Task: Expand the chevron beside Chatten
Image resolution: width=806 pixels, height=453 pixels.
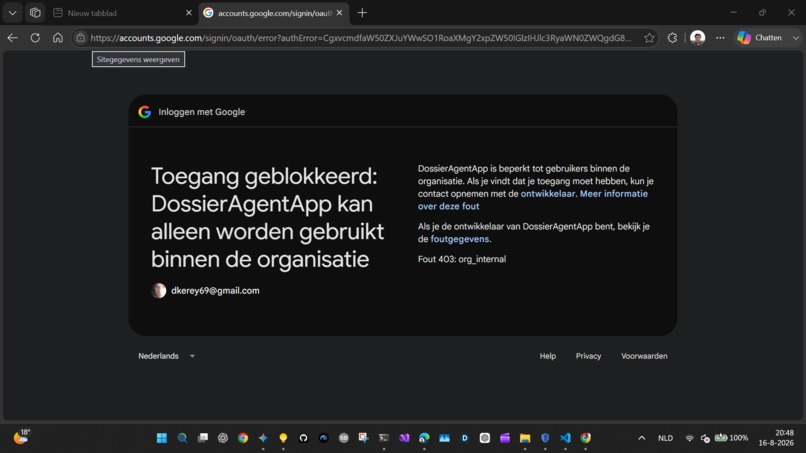Action: [796, 38]
